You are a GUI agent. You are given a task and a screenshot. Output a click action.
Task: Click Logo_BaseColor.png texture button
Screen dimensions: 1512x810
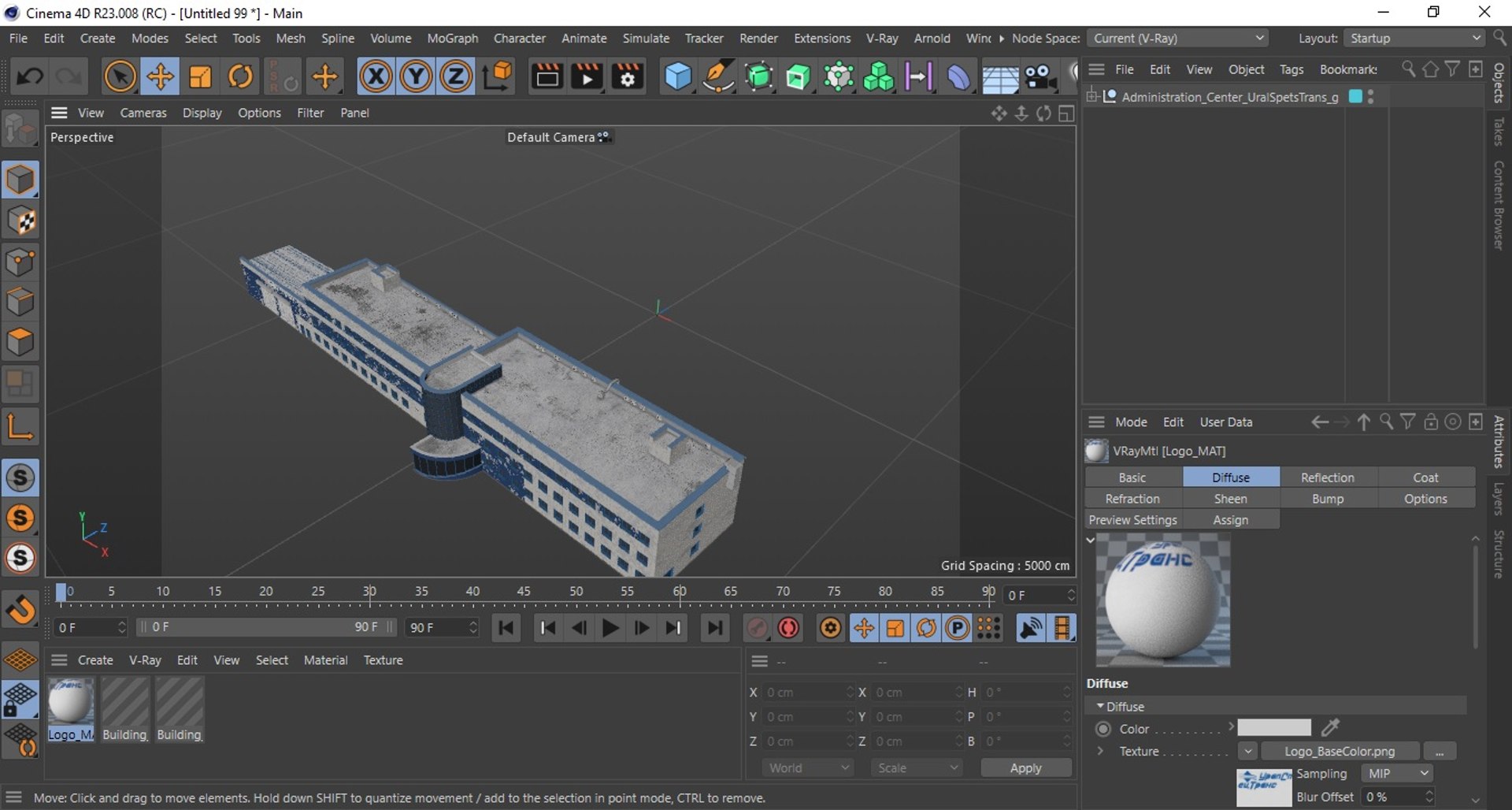coord(1340,752)
